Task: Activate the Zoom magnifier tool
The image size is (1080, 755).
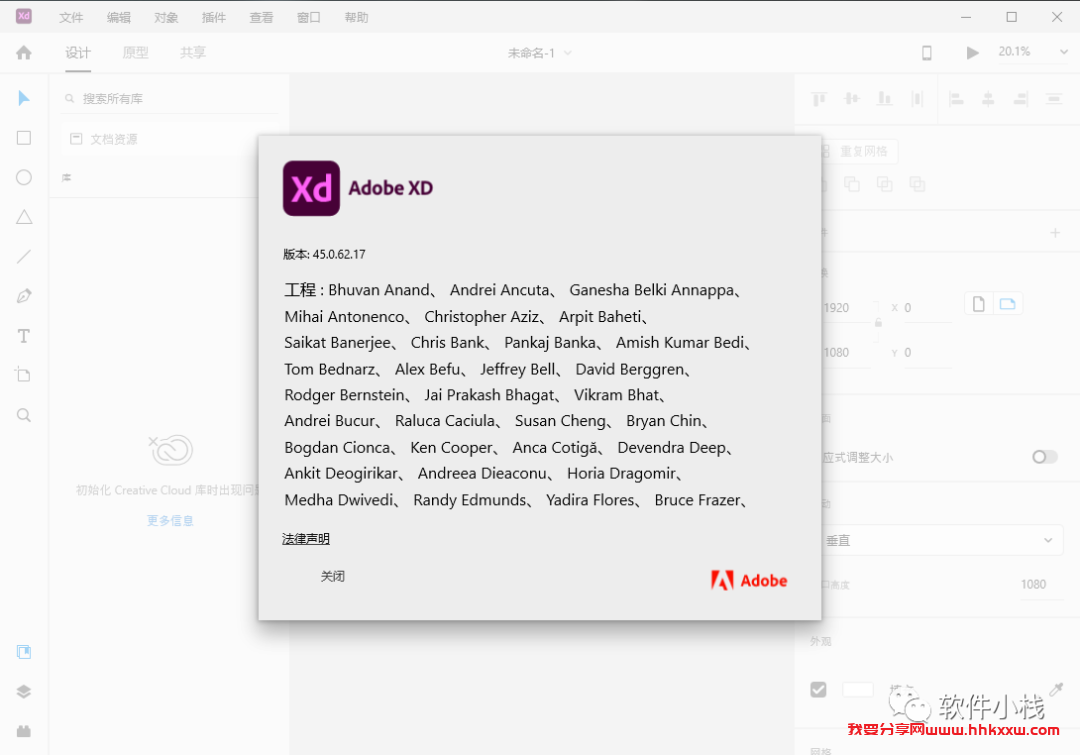Action: pos(23,415)
